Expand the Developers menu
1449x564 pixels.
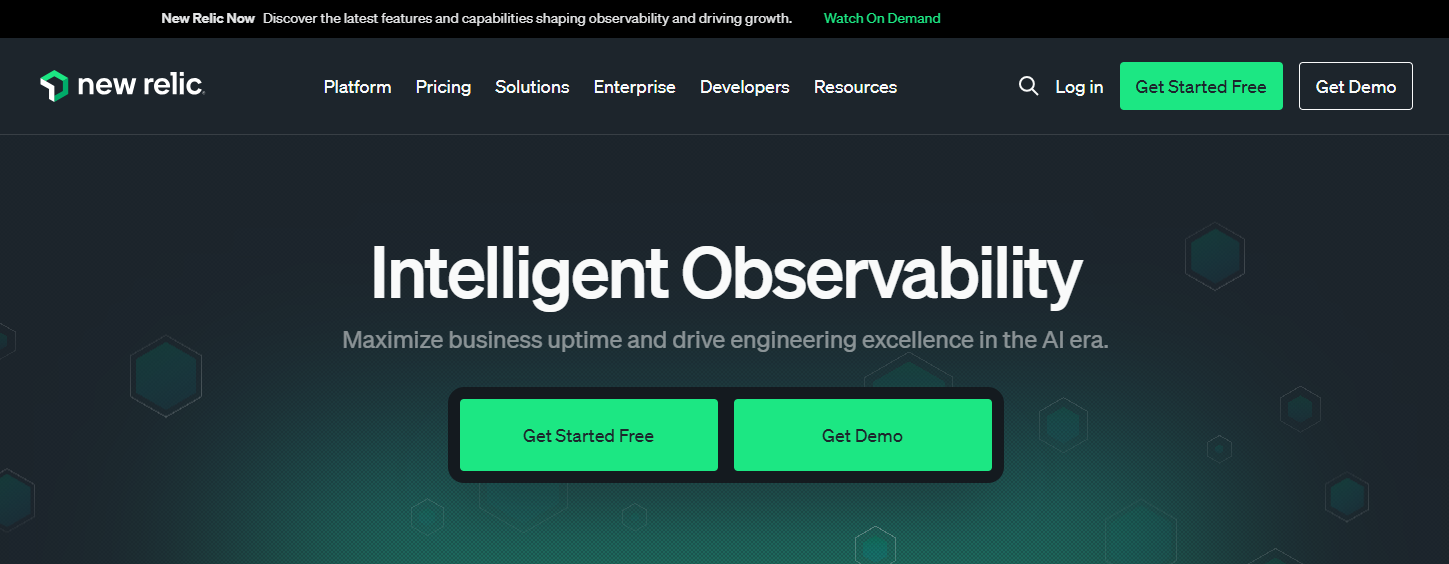click(744, 87)
